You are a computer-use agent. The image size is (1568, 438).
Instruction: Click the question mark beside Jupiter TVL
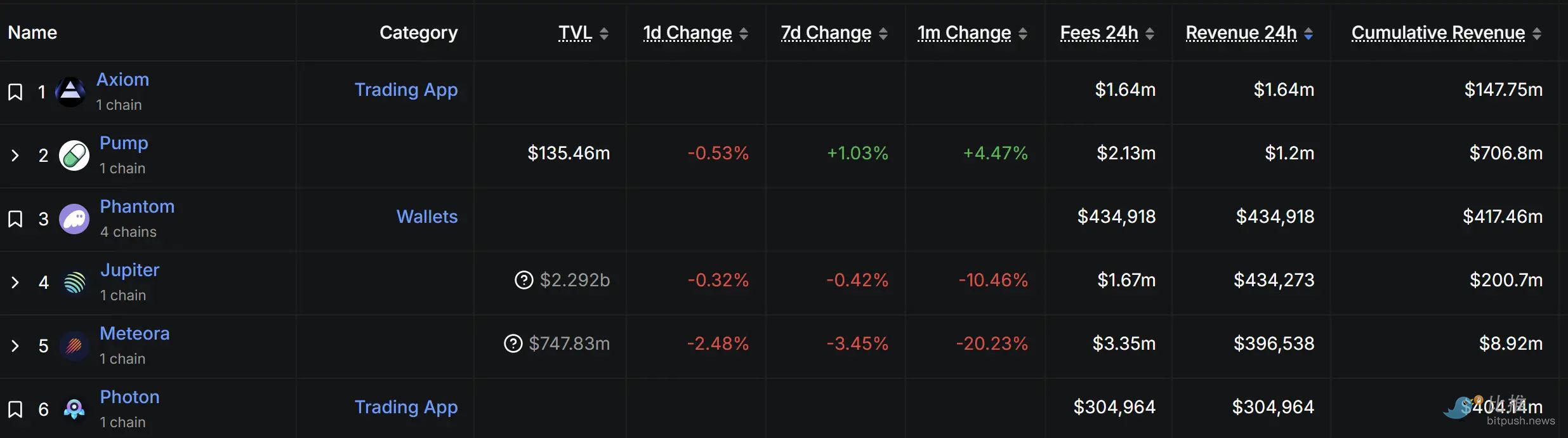pyautogui.click(x=524, y=280)
